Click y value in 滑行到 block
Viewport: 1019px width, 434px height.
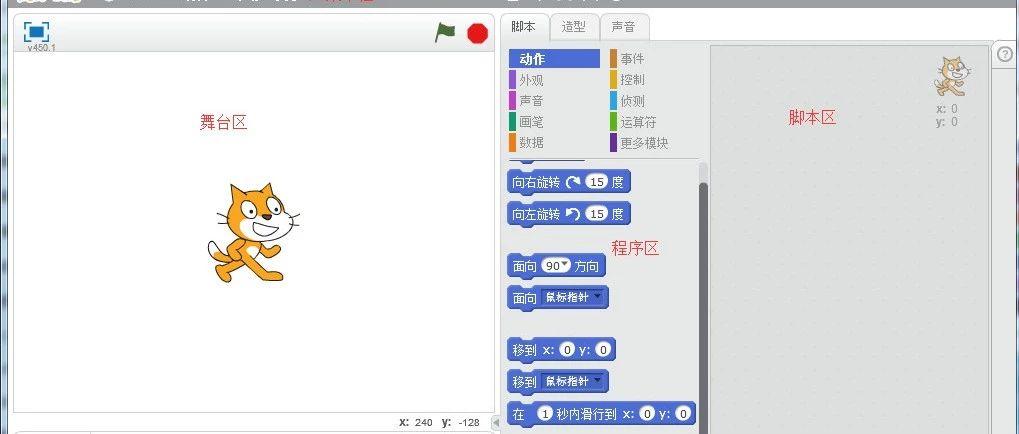682,414
